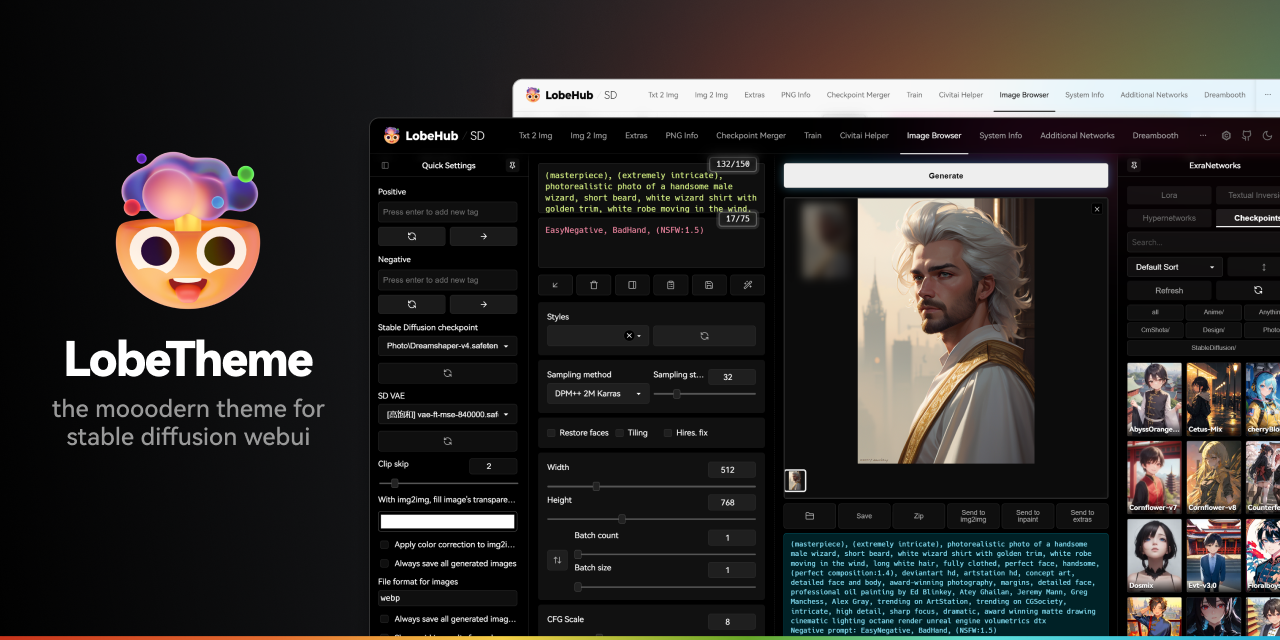Toggle dark mode with the moon icon

tap(1267, 136)
